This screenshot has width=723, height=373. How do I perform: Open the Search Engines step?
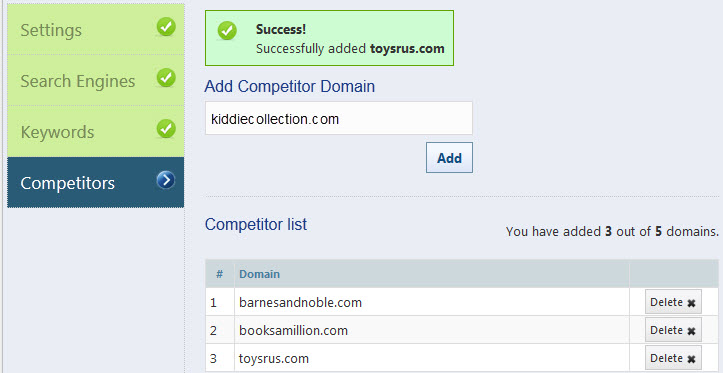(95, 80)
